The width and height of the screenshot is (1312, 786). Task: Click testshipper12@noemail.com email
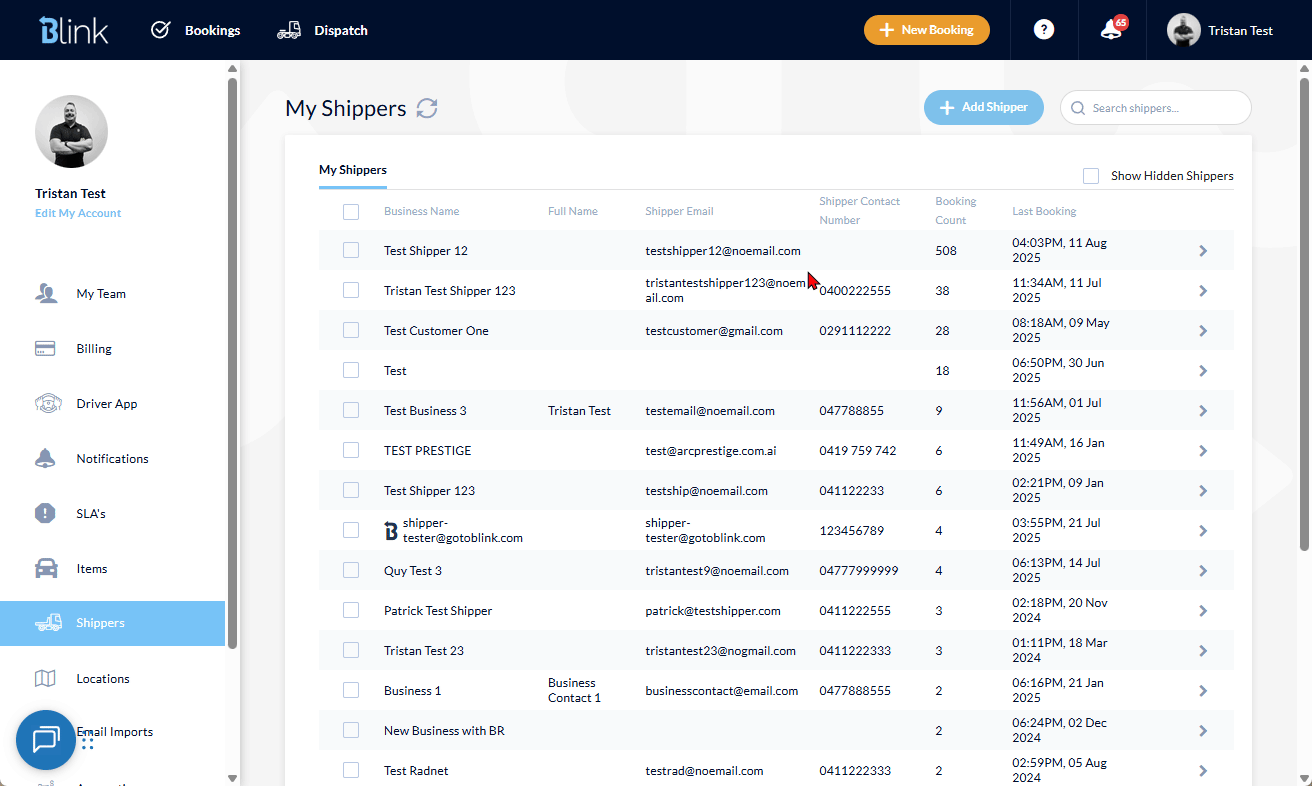(x=723, y=251)
